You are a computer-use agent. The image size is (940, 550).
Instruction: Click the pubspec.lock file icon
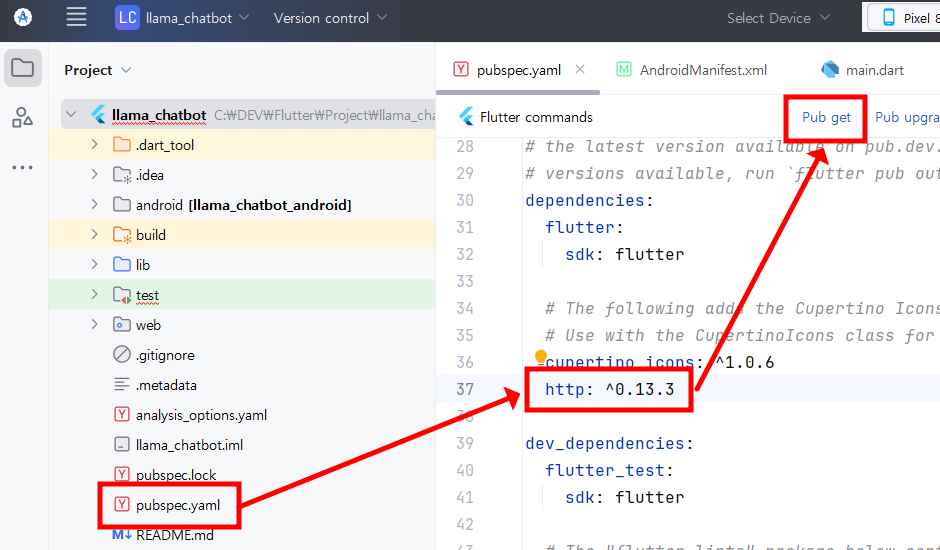(122, 474)
